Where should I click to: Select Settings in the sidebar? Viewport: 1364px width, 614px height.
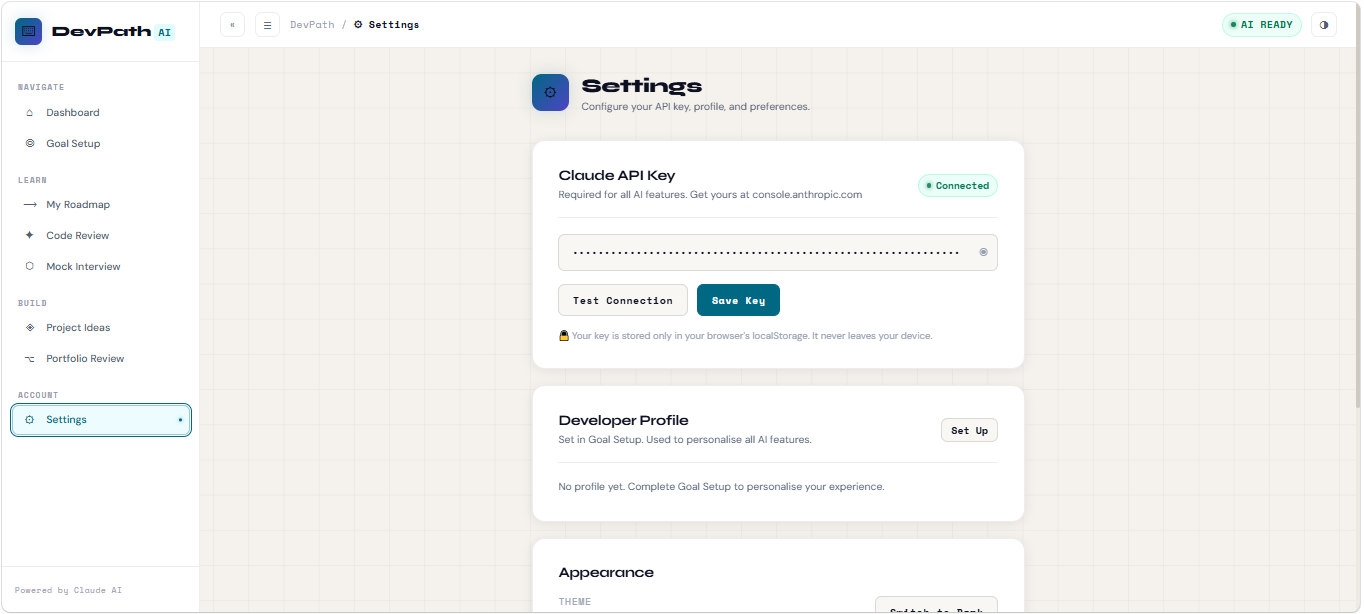tap(100, 420)
